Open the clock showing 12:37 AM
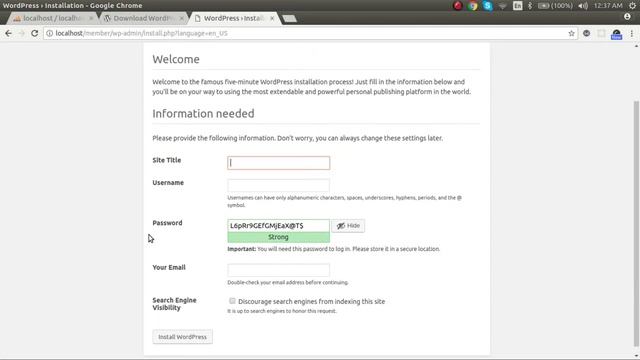 pos(608,6)
